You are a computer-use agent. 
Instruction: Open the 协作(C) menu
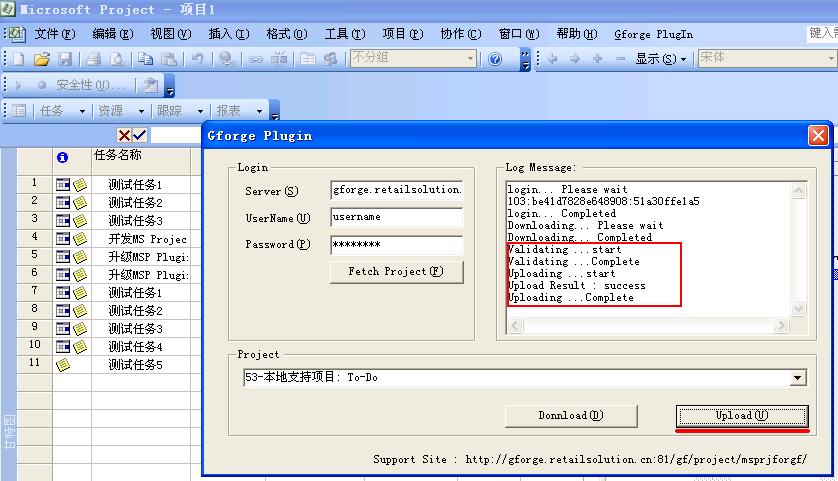(461, 34)
